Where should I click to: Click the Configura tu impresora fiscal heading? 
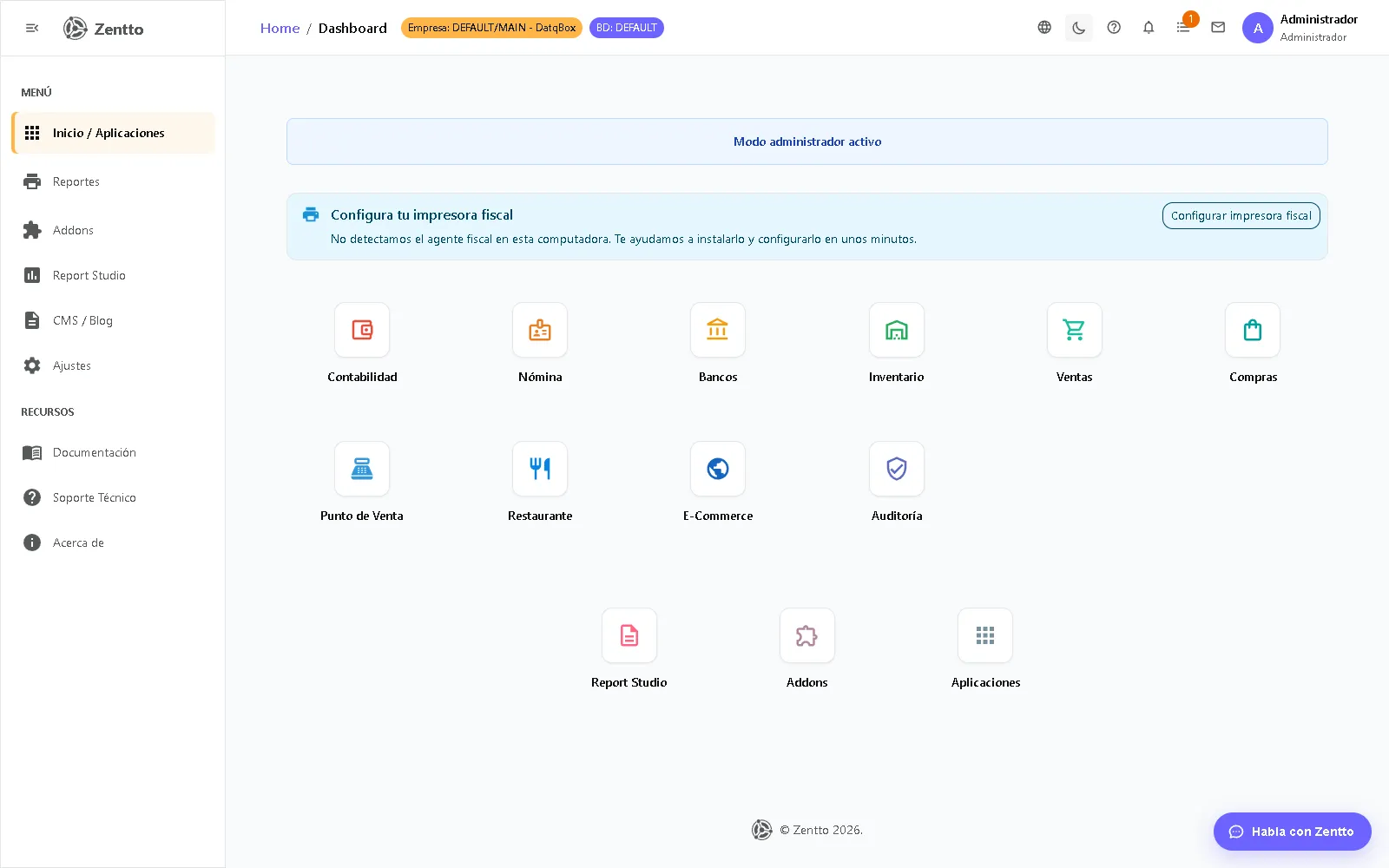point(422,214)
